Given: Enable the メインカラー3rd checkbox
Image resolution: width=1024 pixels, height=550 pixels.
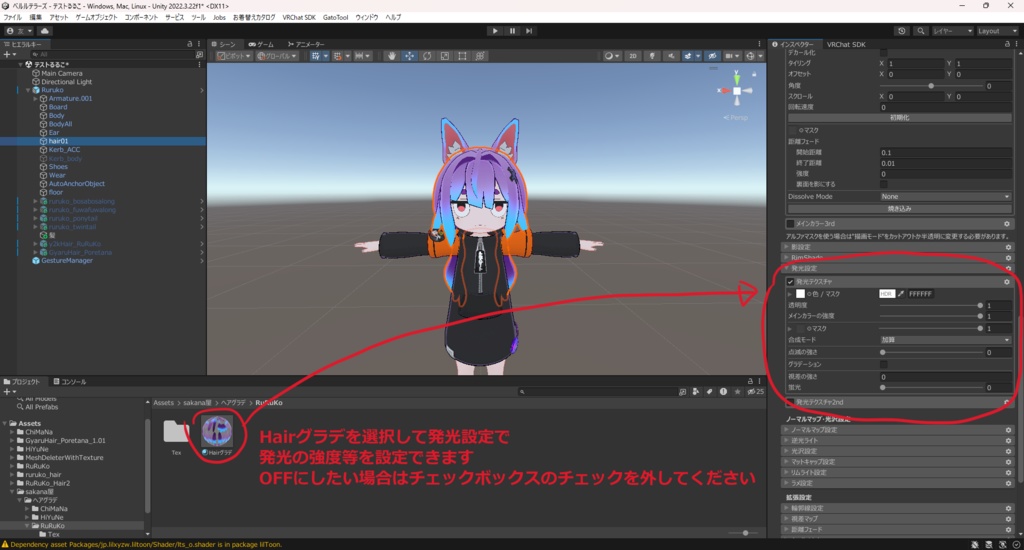Looking at the screenshot, I should [x=790, y=223].
